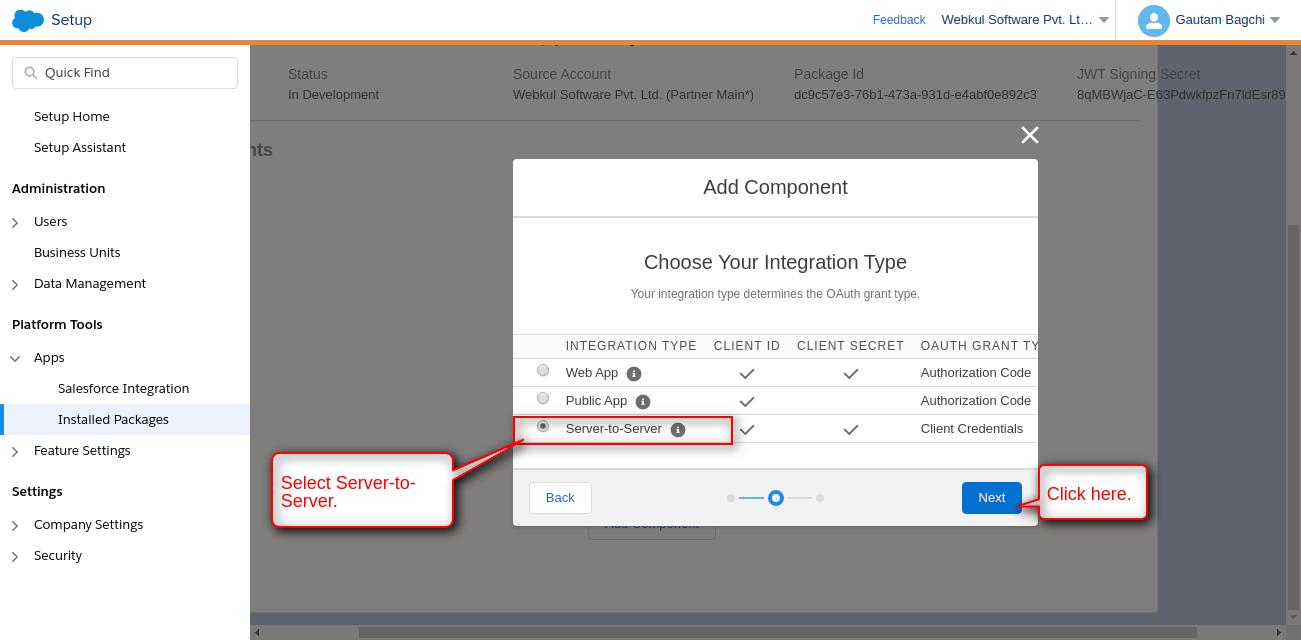Click the Public App Client ID checkmark
1301x640 pixels.
point(747,402)
